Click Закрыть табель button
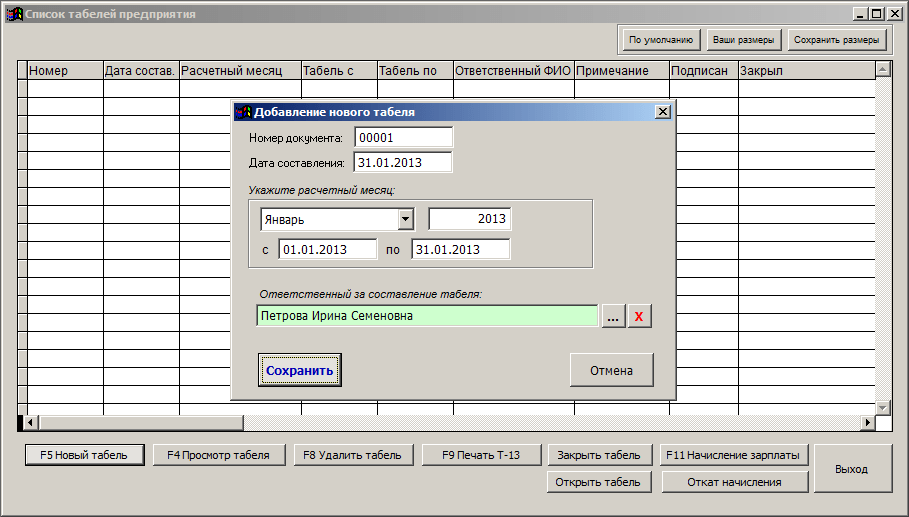 (x=599, y=455)
